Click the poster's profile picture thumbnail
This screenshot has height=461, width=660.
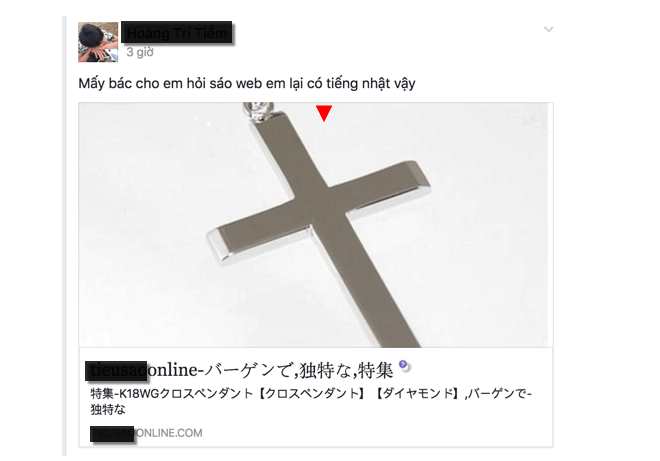[98, 42]
